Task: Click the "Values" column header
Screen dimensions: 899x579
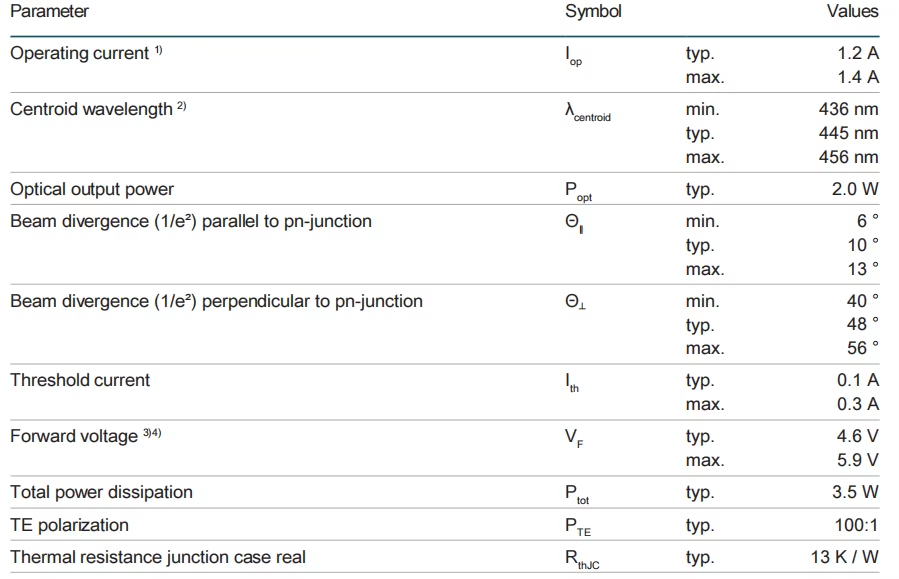Action: pyautogui.click(x=852, y=11)
